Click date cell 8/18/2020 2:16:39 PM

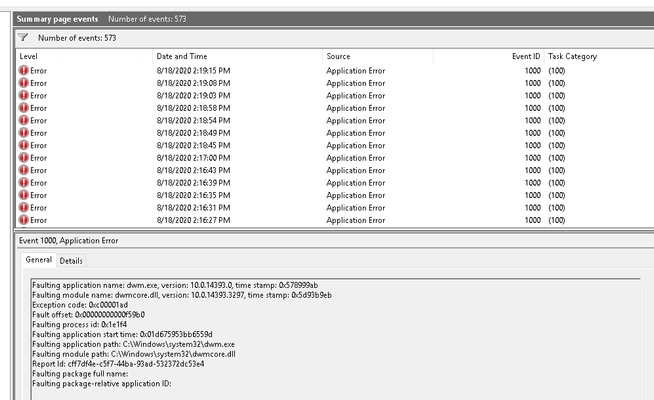(x=194, y=183)
